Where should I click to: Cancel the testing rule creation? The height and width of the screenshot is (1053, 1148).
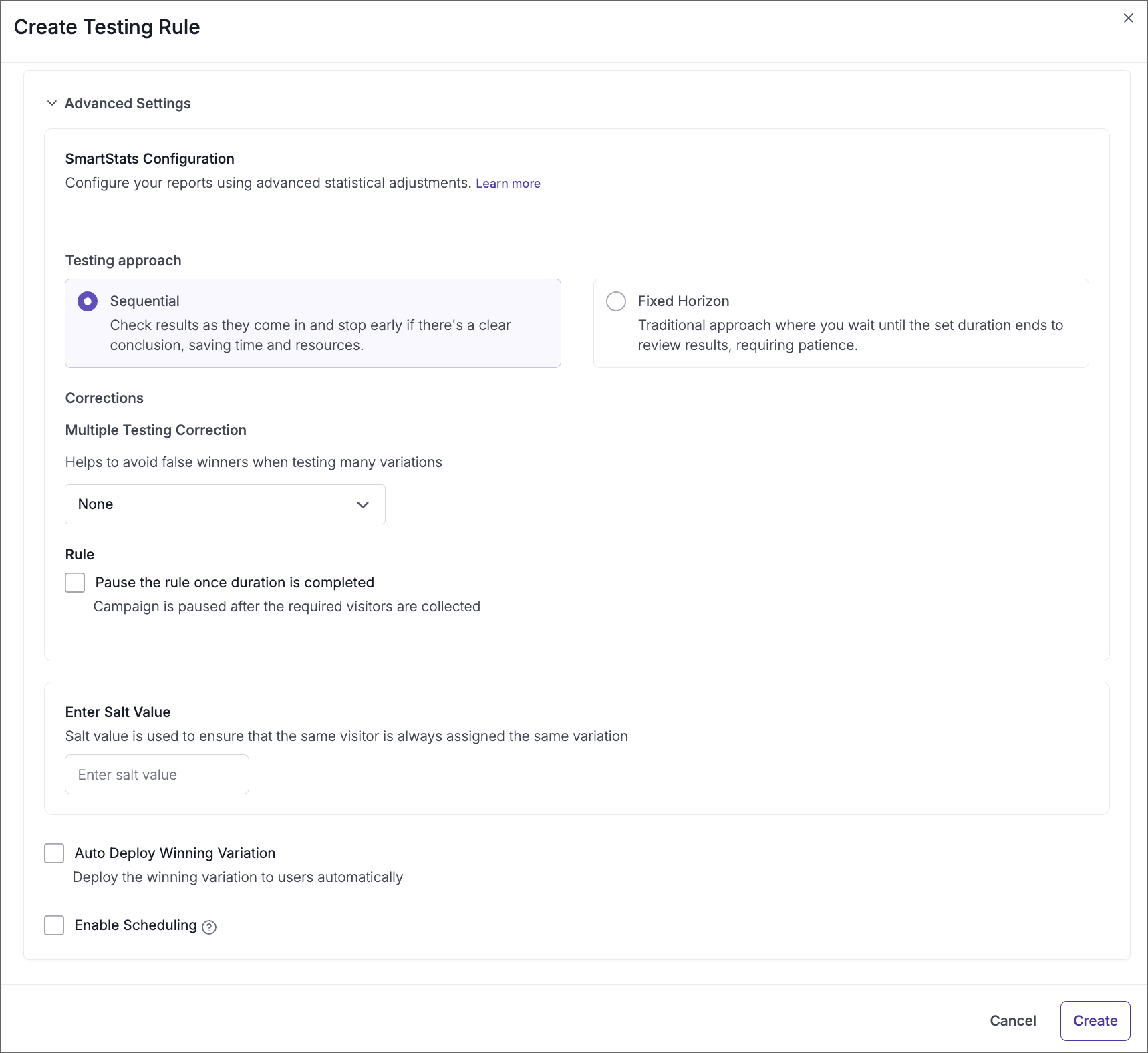[1013, 1020]
